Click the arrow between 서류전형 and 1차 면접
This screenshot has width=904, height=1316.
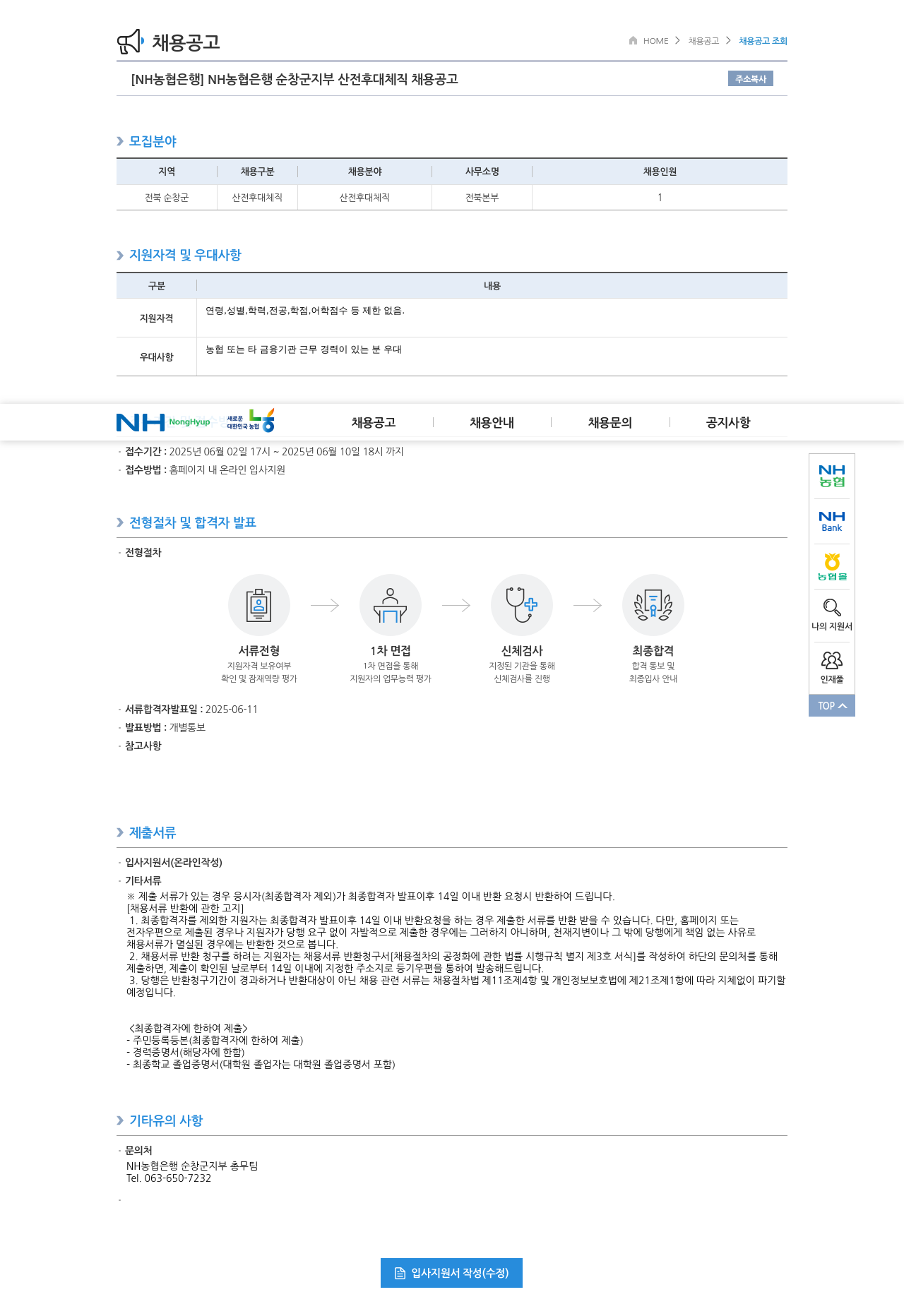pos(325,605)
